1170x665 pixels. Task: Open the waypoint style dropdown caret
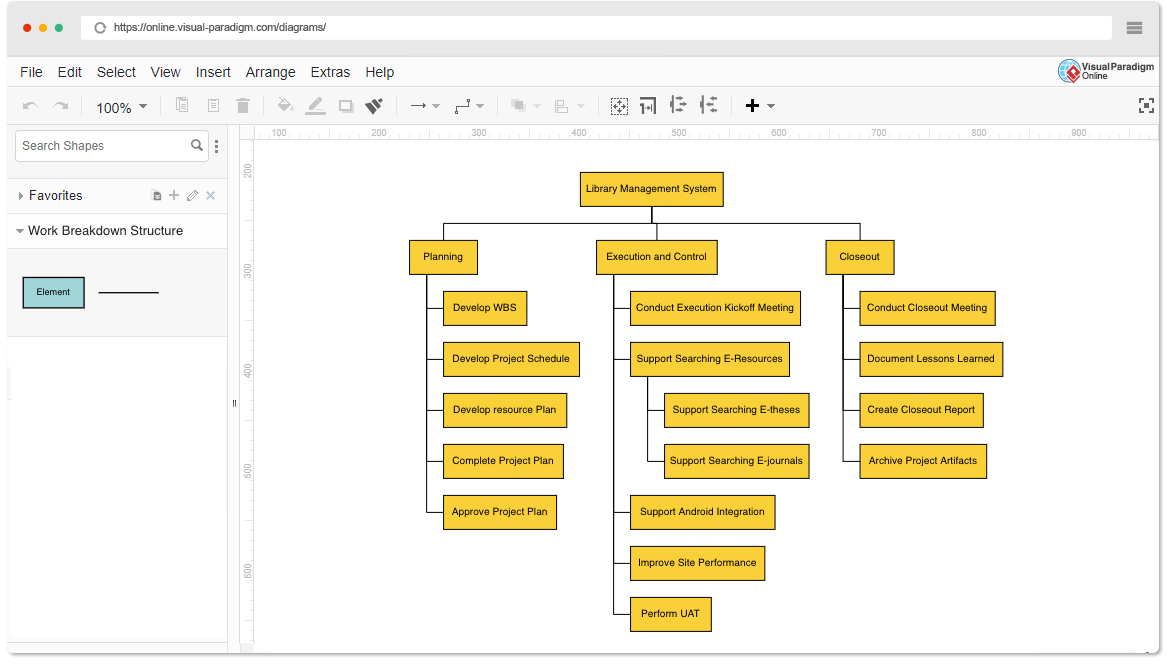click(x=480, y=106)
